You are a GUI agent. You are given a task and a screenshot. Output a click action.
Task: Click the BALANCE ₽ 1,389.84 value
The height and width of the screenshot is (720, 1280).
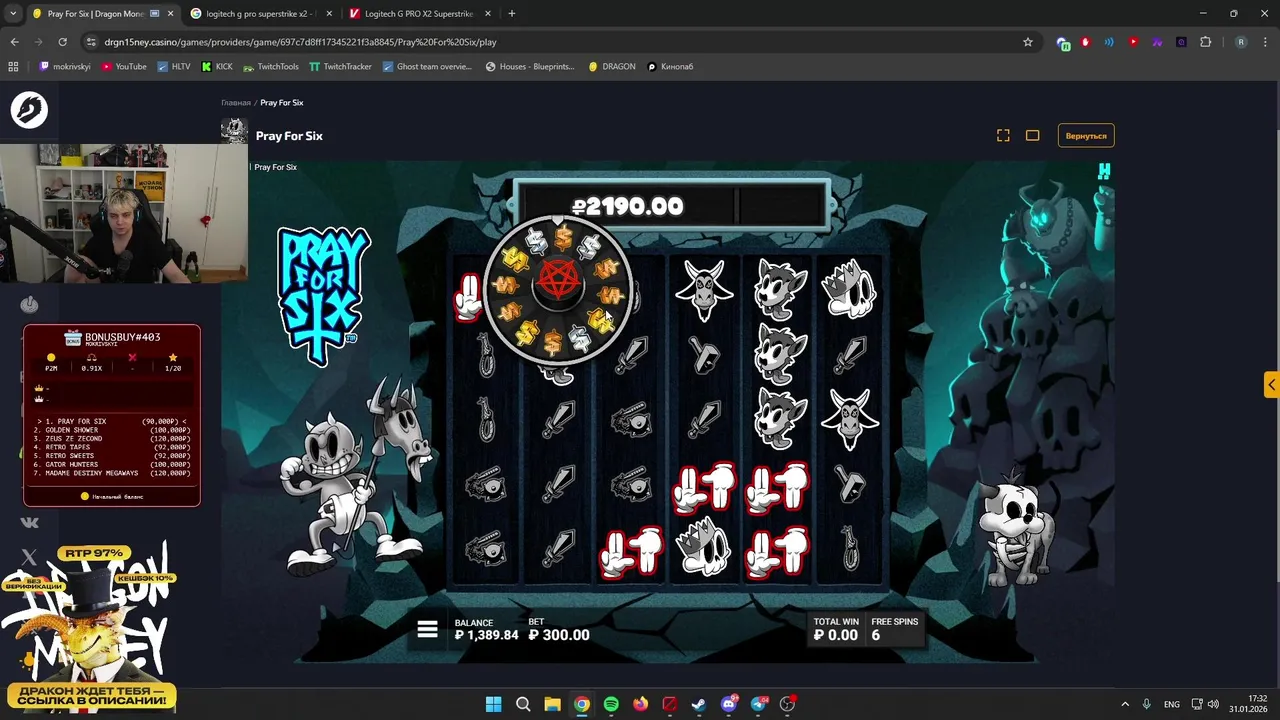(487, 635)
